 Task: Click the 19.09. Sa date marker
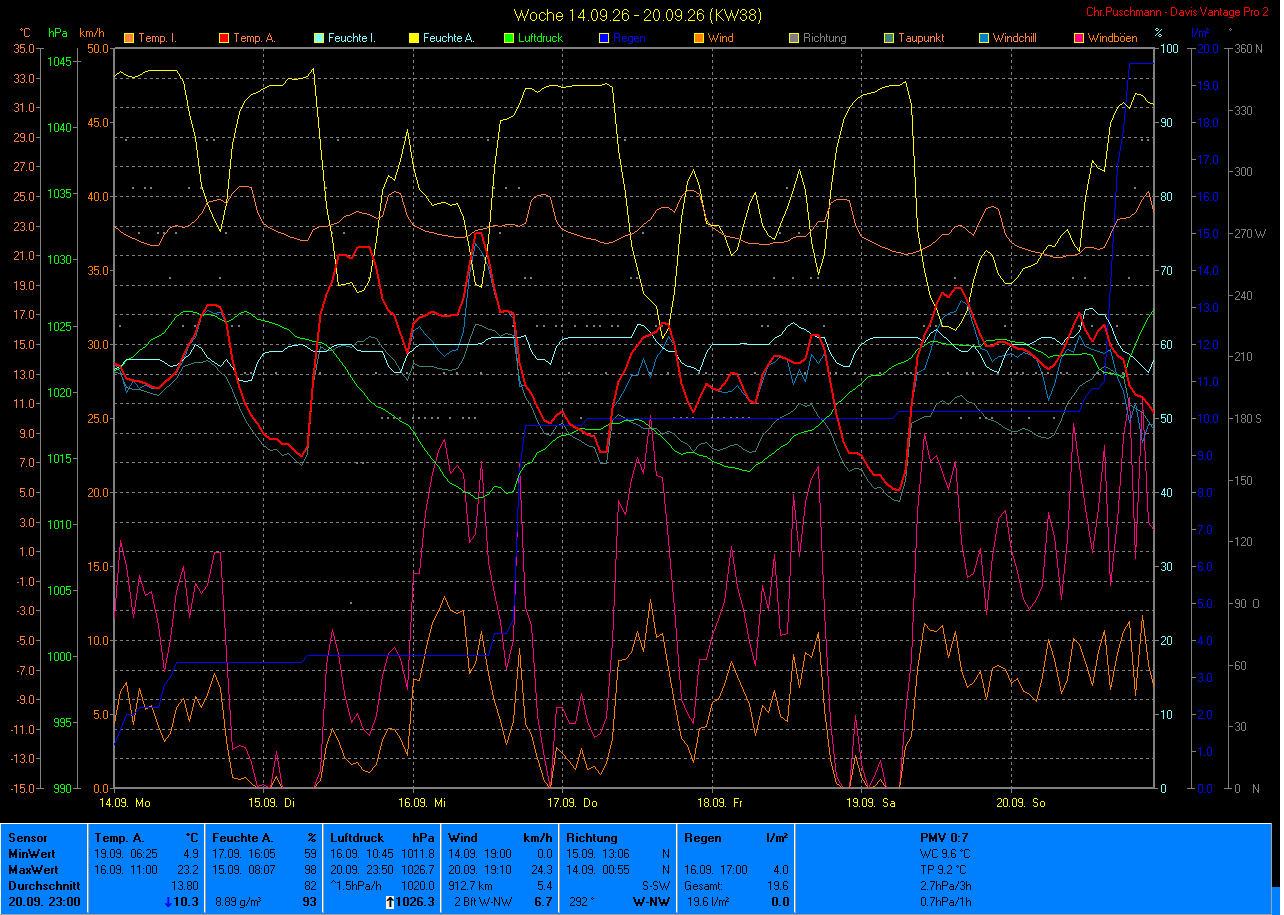[x=871, y=803]
